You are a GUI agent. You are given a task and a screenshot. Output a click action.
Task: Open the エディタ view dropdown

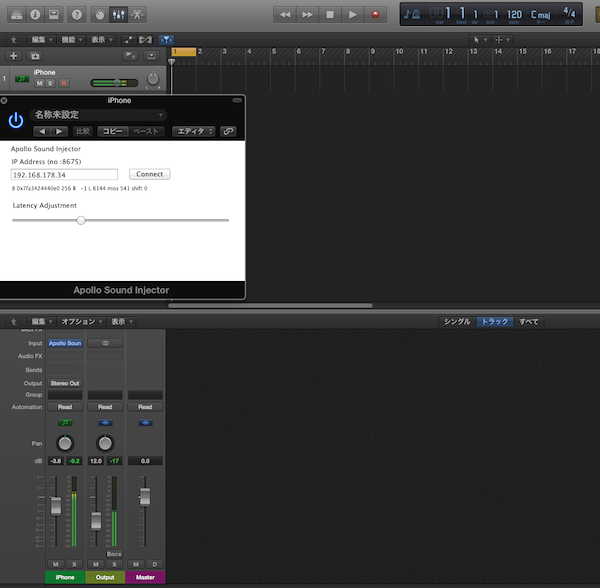194,131
